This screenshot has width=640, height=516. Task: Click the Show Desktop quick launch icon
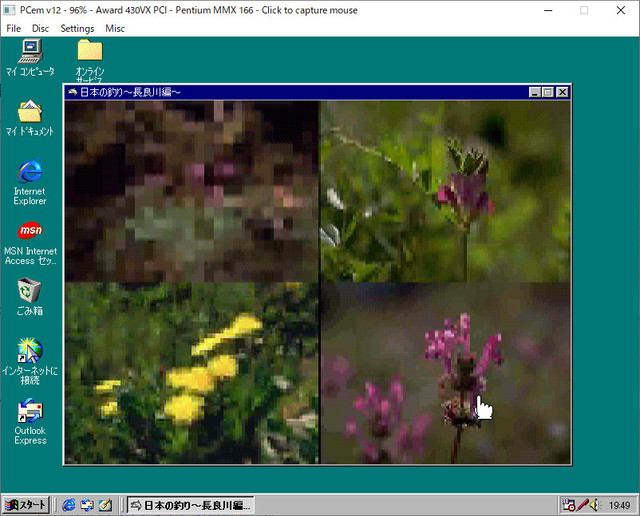coord(105,505)
